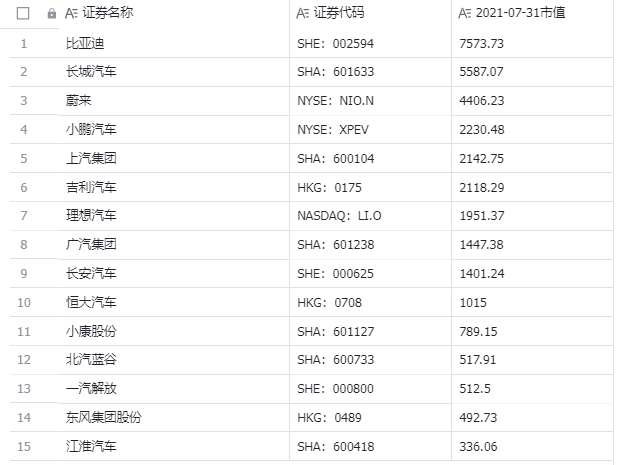Image resolution: width=617 pixels, height=465 pixels.
Task: Click the text-type icon of the 2021-07-31市值 column
Action: (x=464, y=14)
